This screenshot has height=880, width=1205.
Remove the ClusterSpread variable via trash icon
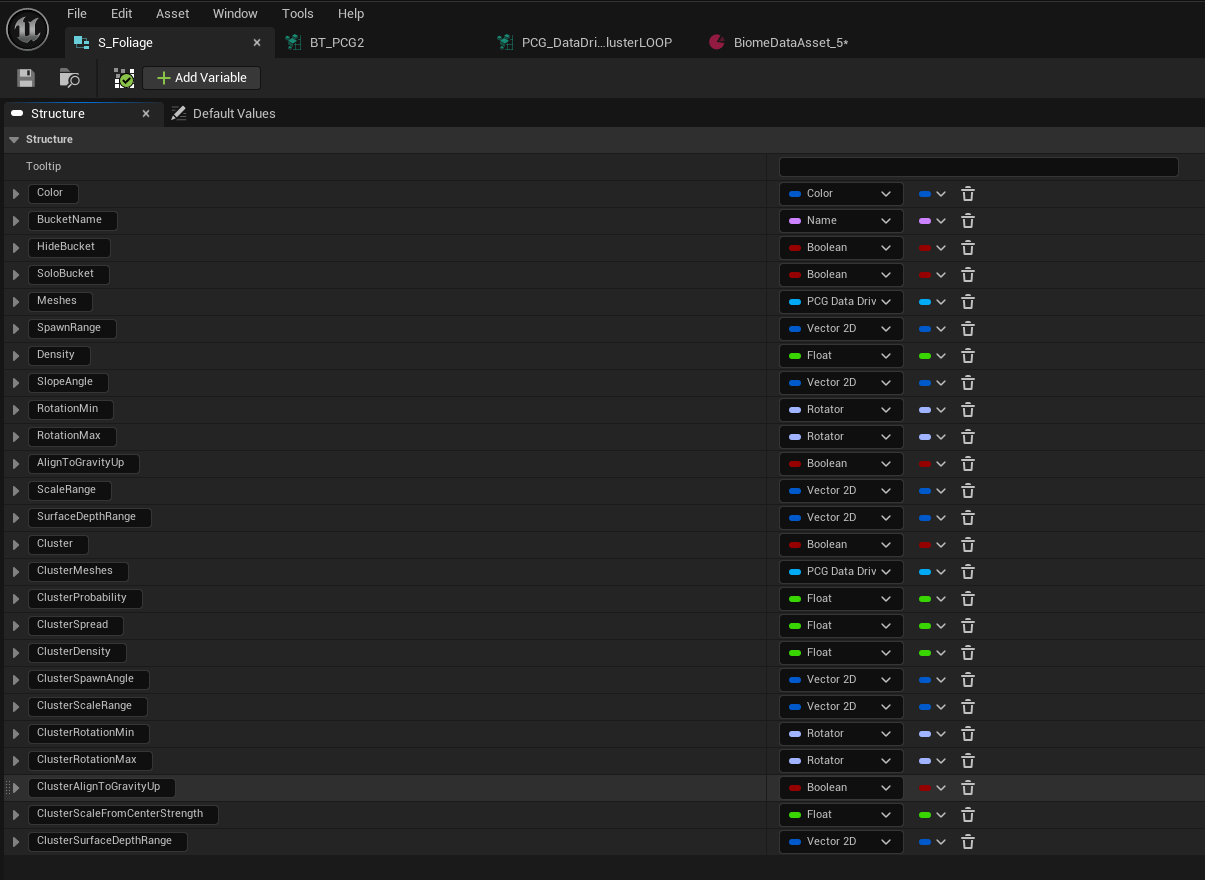tap(968, 626)
